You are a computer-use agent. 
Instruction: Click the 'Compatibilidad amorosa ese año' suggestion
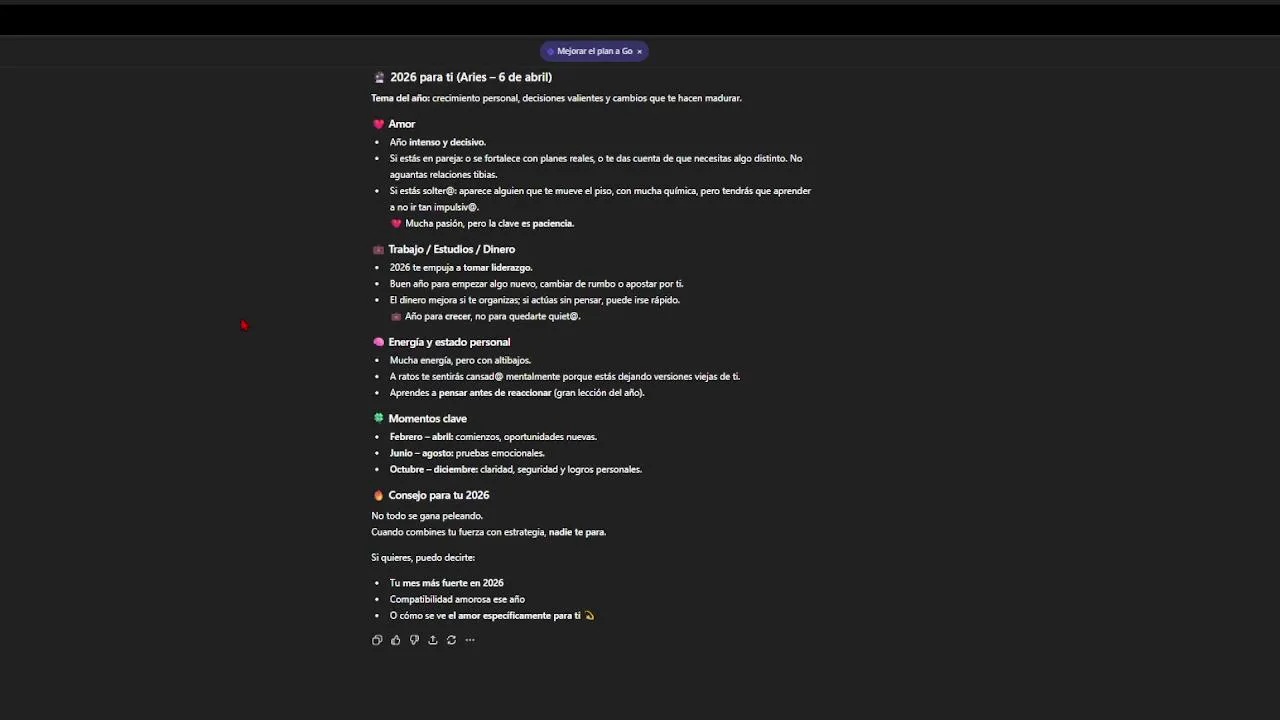coord(457,599)
